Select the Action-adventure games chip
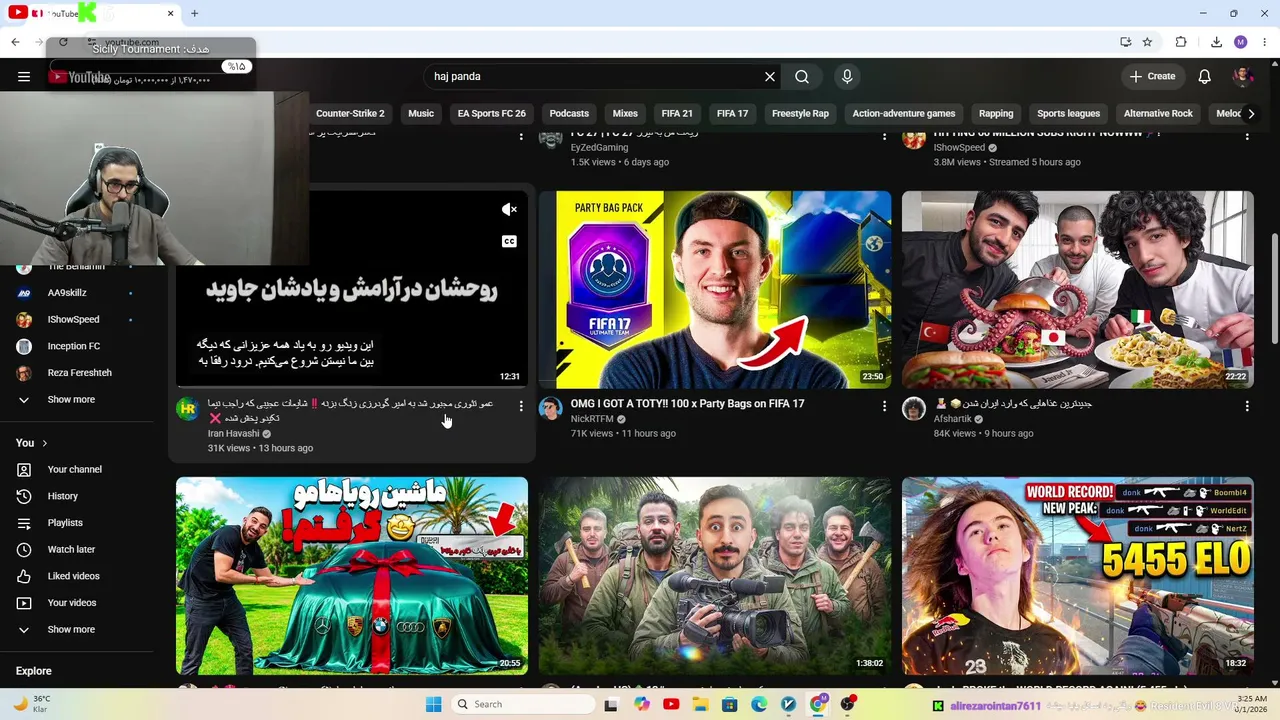The image size is (1280, 720). click(x=904, y=114)
